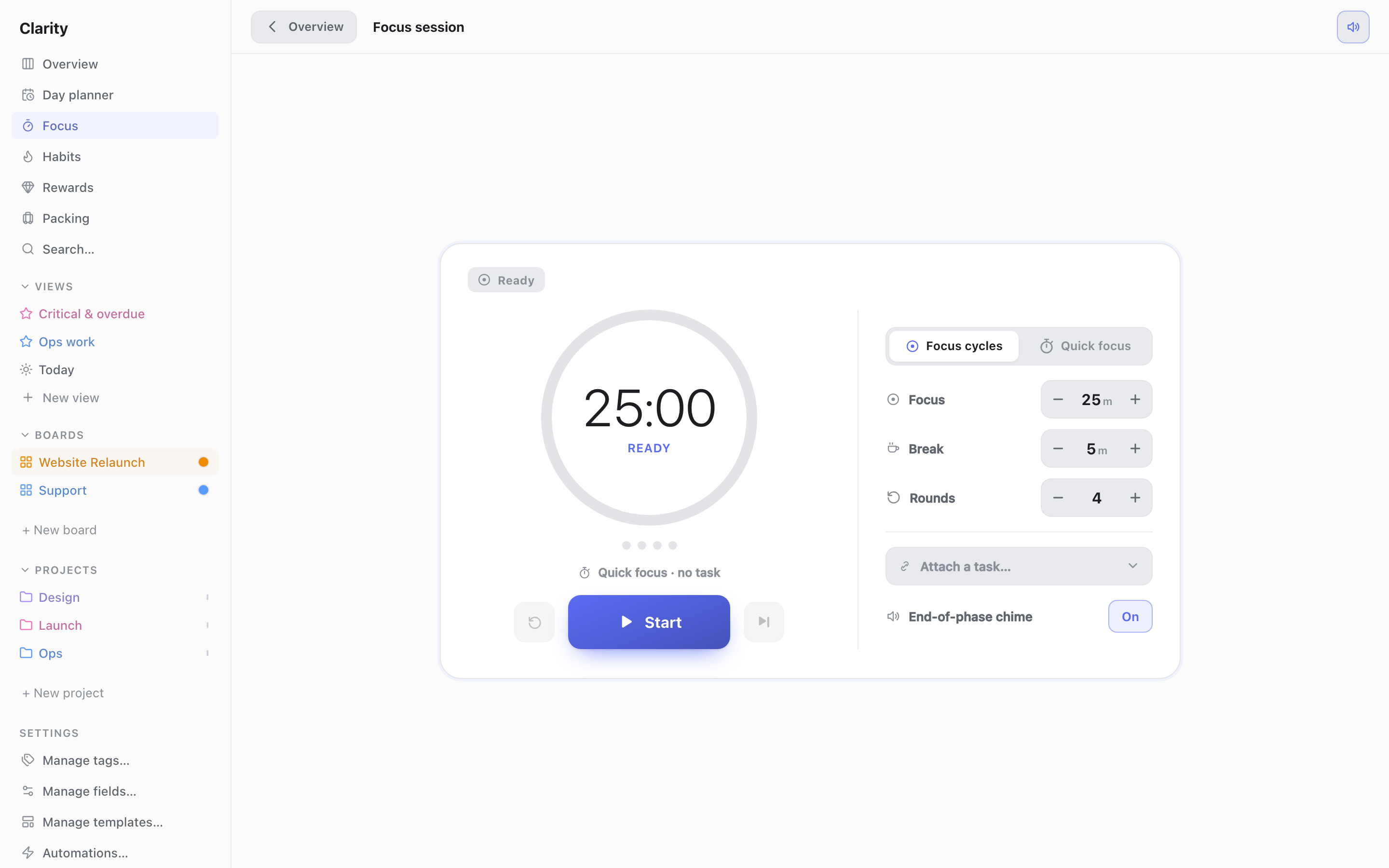The image size is (1389, 868).
Task: Open the Launch project
Action: (115, 625)
